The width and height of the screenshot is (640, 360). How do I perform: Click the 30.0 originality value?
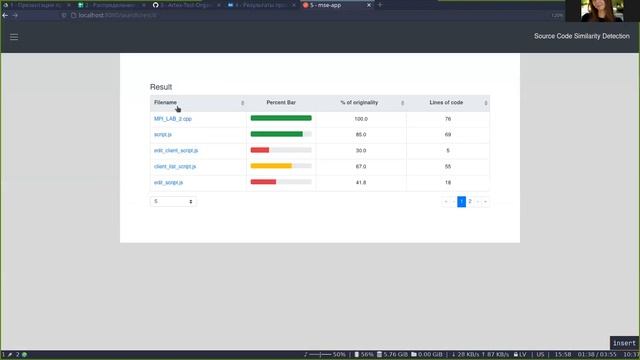[x=361, y=151]
